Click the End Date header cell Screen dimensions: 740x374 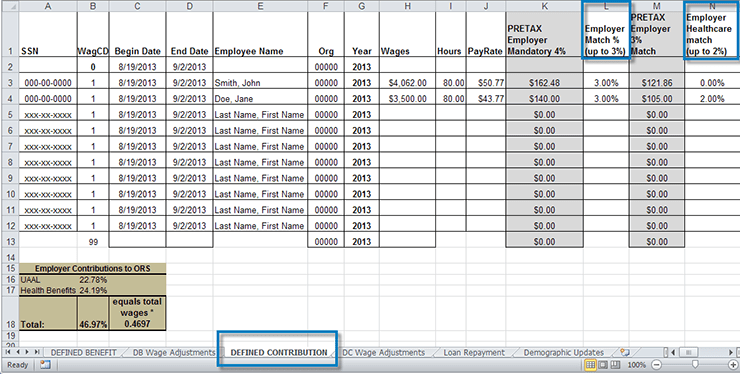pyautogui.click(x=189, y=34)
